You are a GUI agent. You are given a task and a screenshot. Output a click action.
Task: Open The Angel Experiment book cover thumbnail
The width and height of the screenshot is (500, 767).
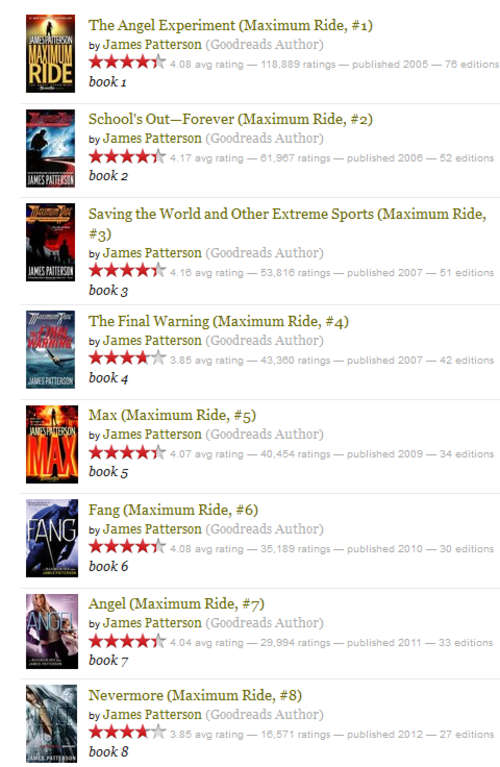click(50, 53)
